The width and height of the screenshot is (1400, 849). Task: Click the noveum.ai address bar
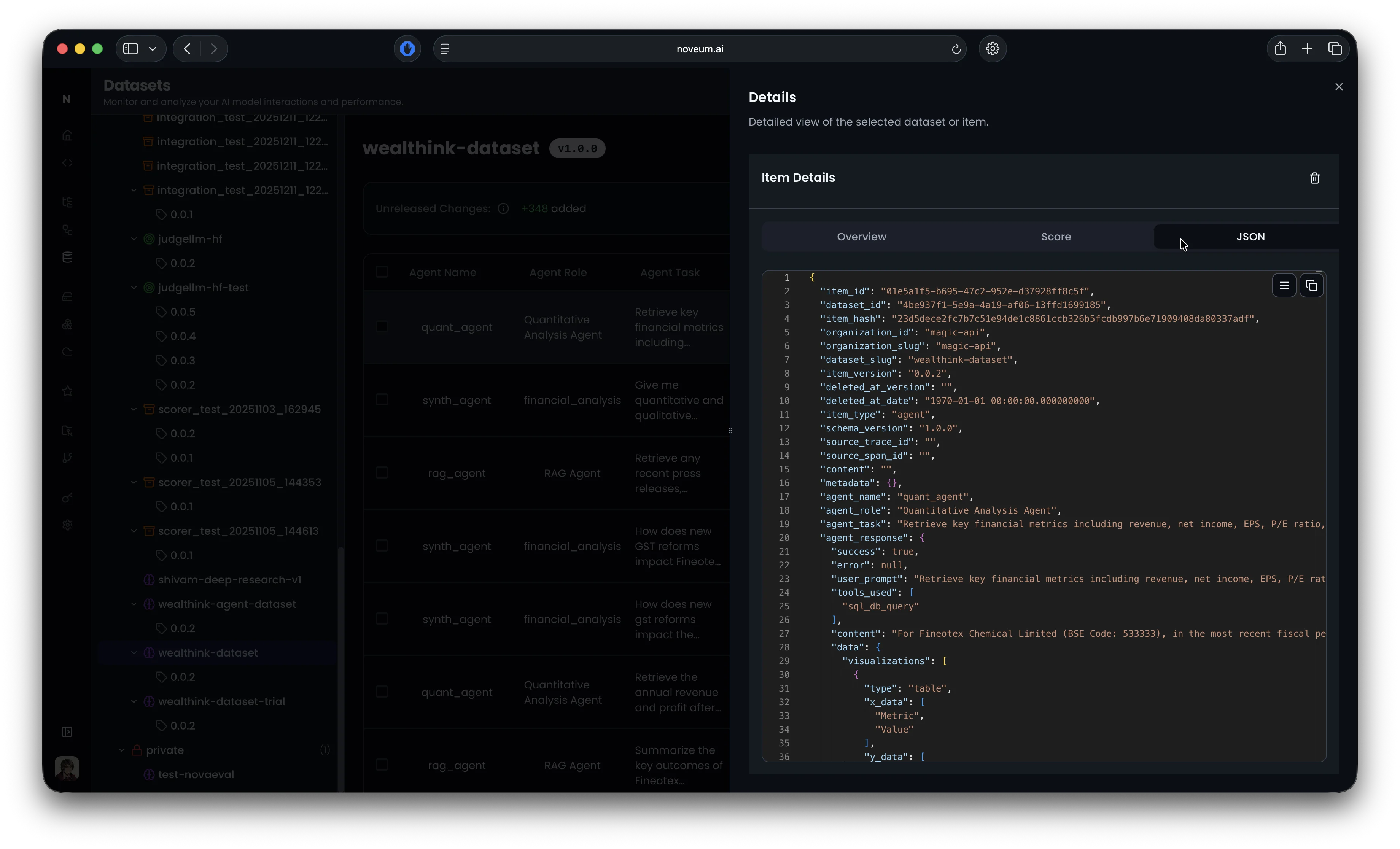coord(700,49)
